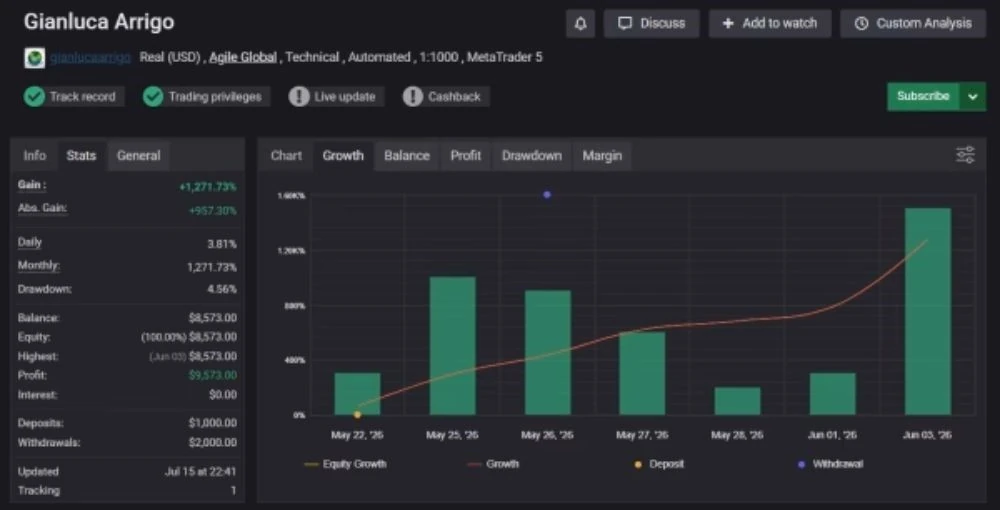Click the purple withdrawal marker dot
The height and width of the screenshot is (510, 1000).
(547, 194)
